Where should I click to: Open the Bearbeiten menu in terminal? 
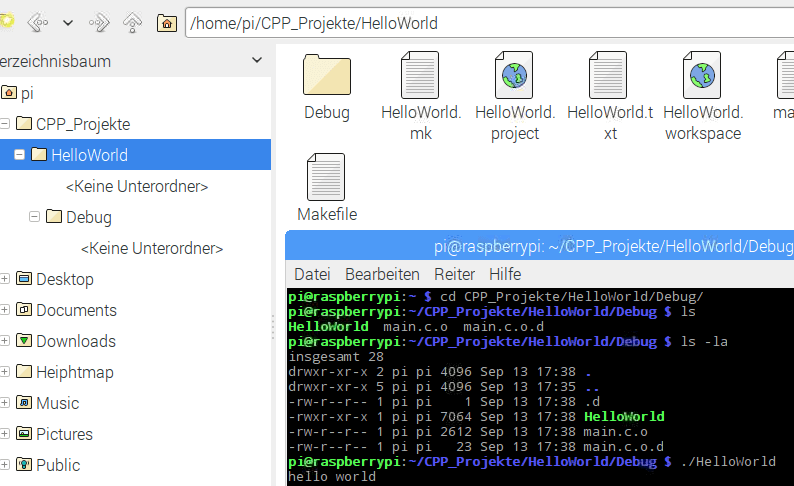(x=382, y=274)
